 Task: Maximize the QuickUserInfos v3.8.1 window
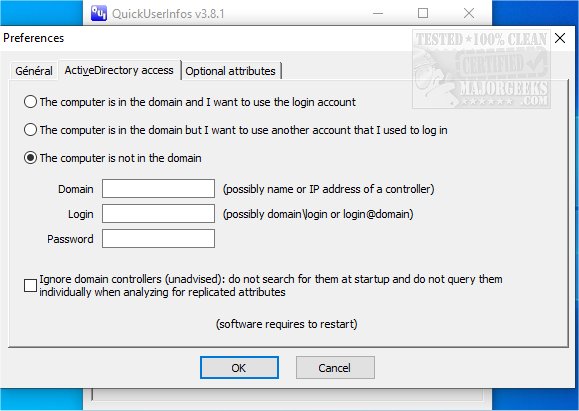(423, 13)
